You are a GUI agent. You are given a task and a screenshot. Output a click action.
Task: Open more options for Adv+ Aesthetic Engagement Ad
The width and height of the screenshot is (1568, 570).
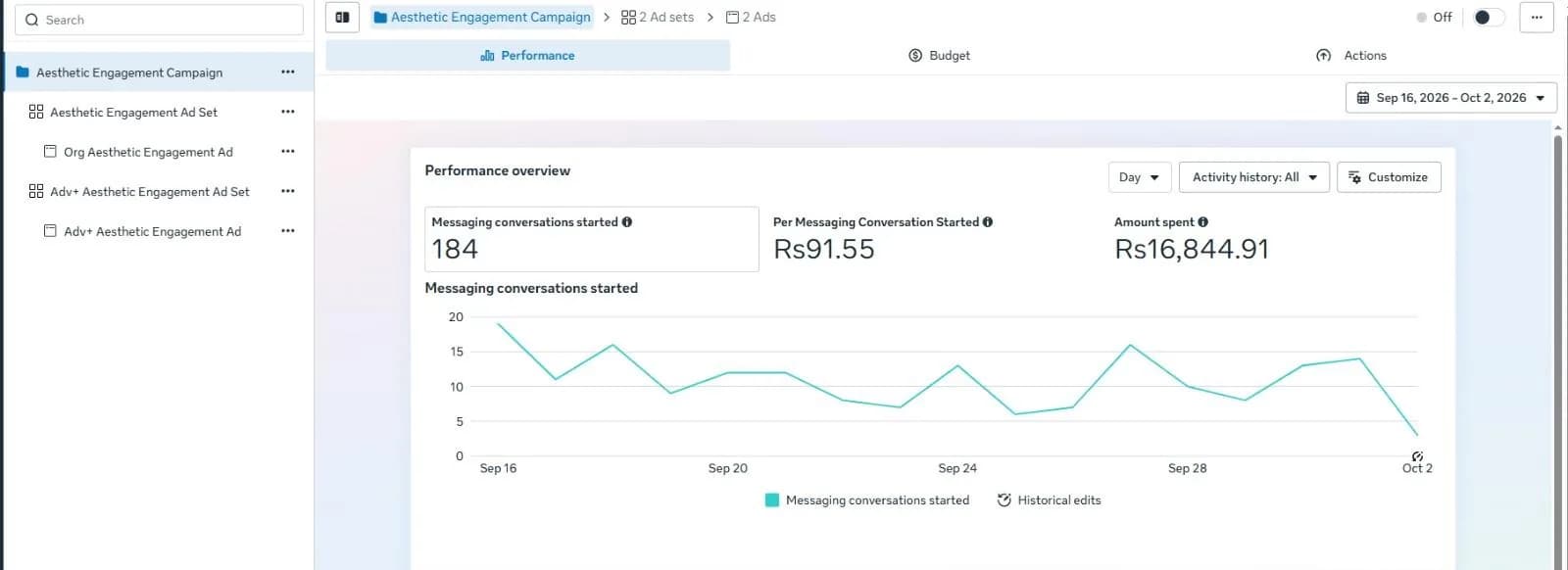pos(287,231)
